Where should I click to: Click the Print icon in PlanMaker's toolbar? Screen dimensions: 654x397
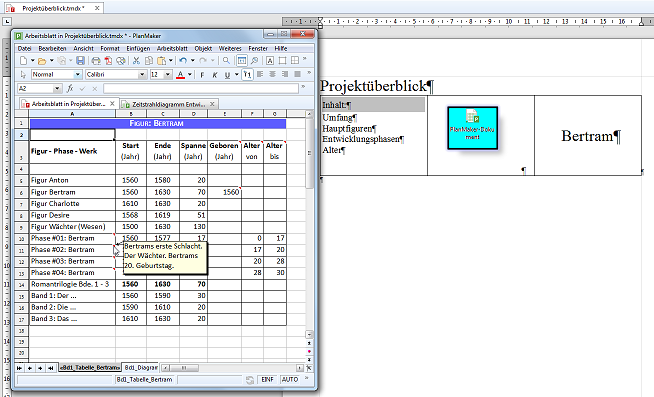click(x=96, y=61)
